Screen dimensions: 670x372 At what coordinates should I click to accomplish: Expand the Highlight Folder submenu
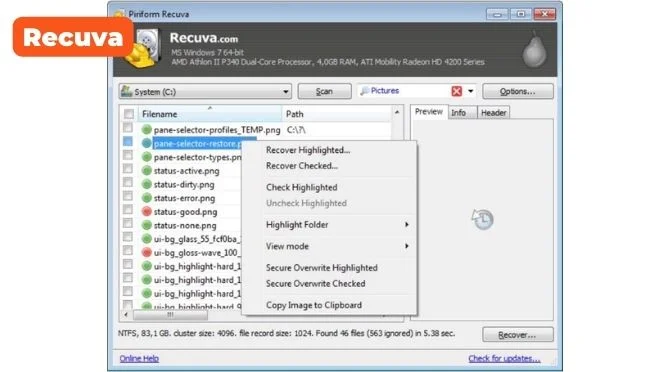(406, 225)
